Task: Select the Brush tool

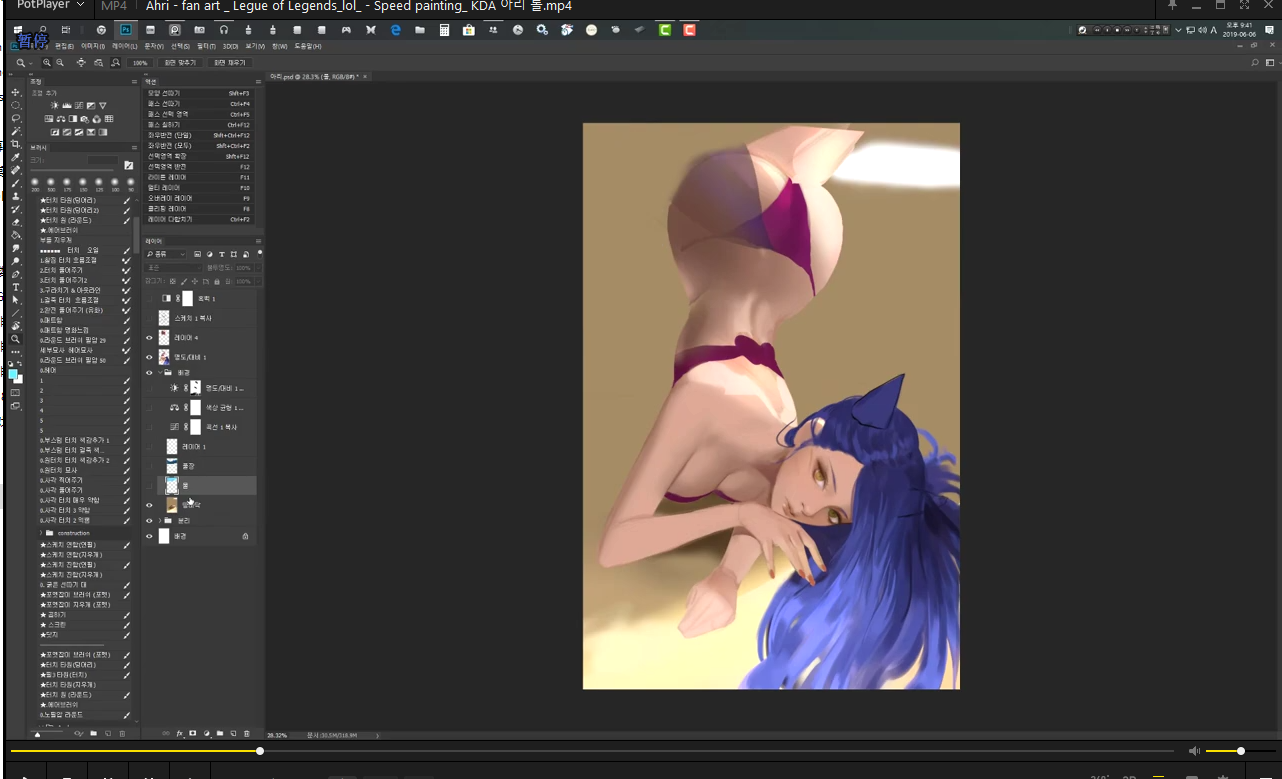Action: [16, 183]
